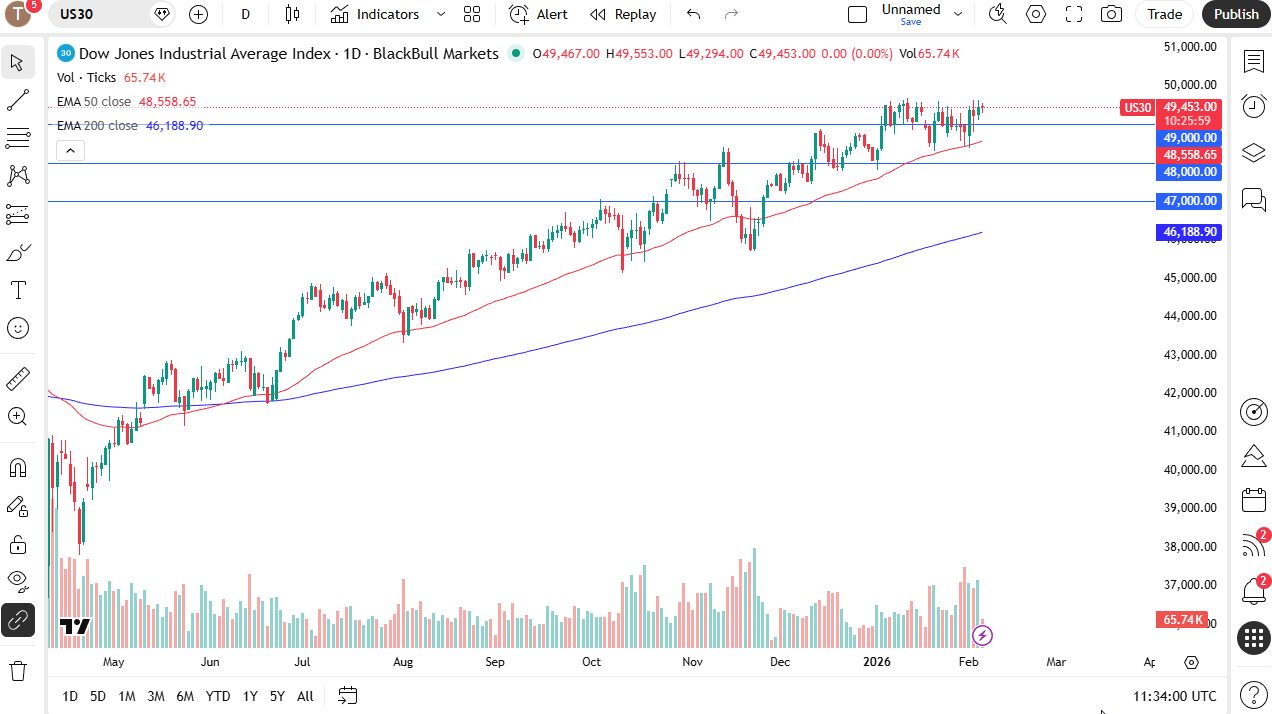
Task: Open the indicator templates grid
Action: point(472,14)
